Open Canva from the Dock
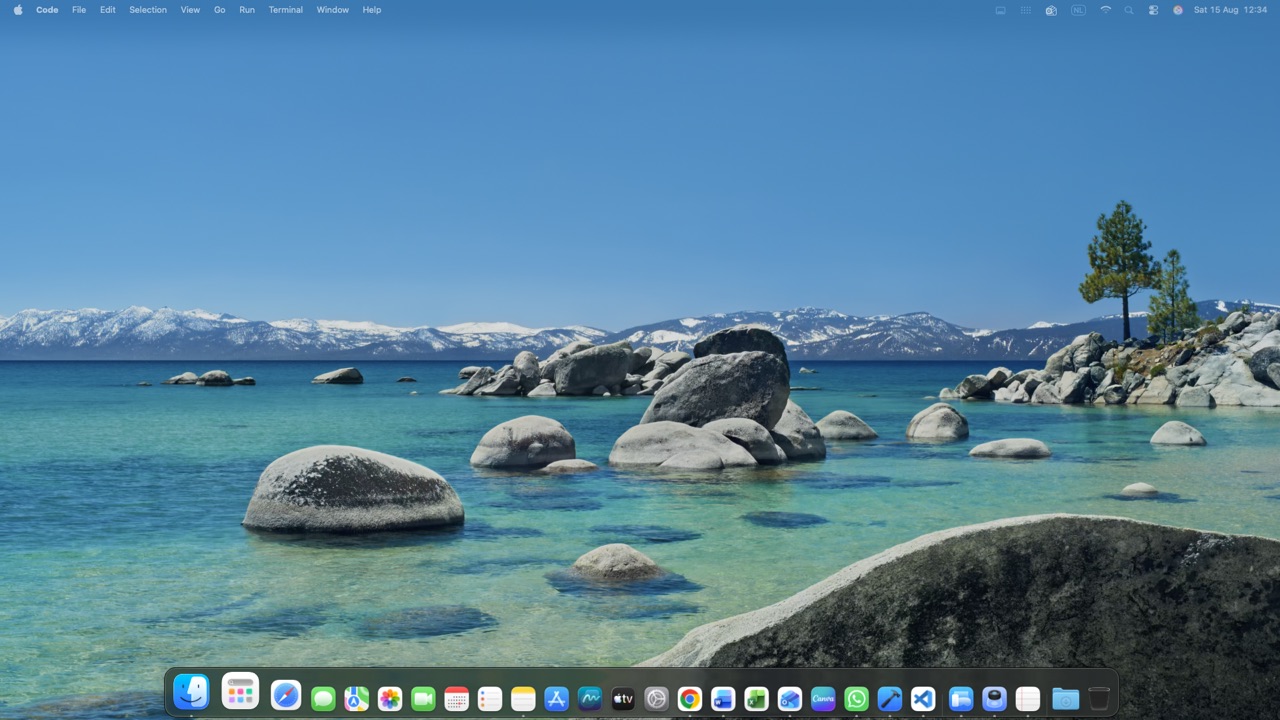 tap(823, 699)
